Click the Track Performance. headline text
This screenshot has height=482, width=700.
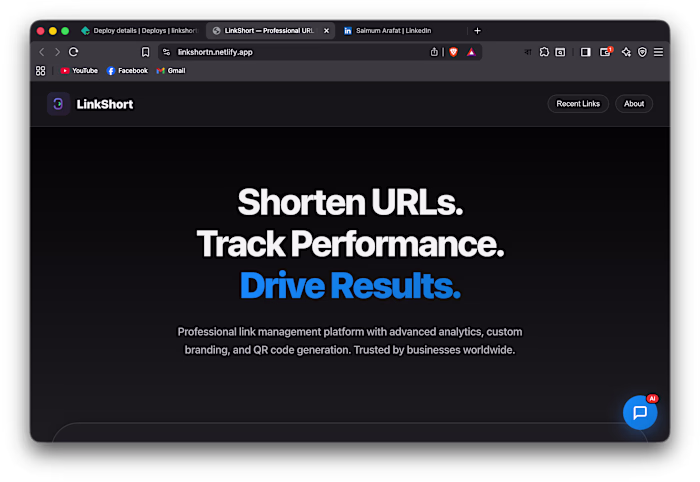click(x=350, y=244)
